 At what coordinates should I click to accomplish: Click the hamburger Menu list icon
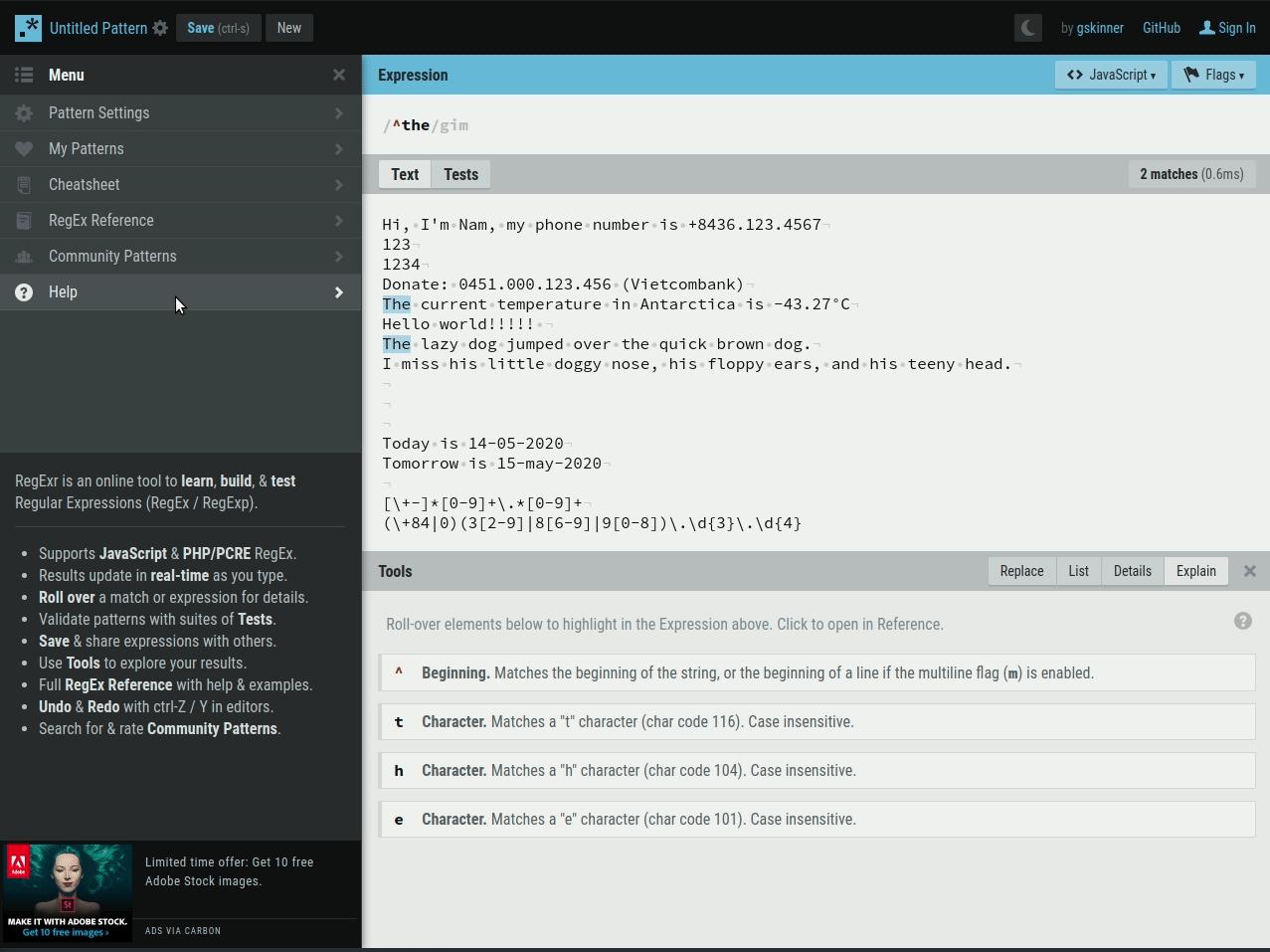point(24,75)
